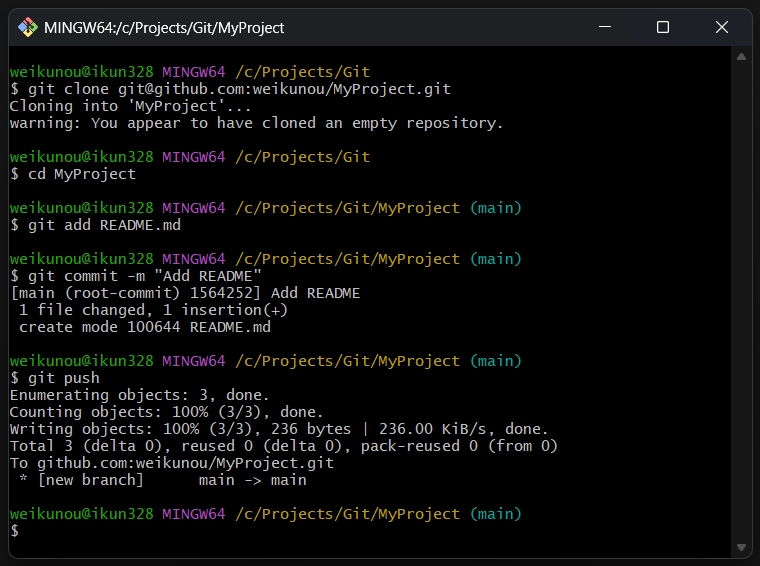The height and width of the screenshot is (566, 760).
Task: Click the last prompt line with (main)
Action: tap(266, 514)
